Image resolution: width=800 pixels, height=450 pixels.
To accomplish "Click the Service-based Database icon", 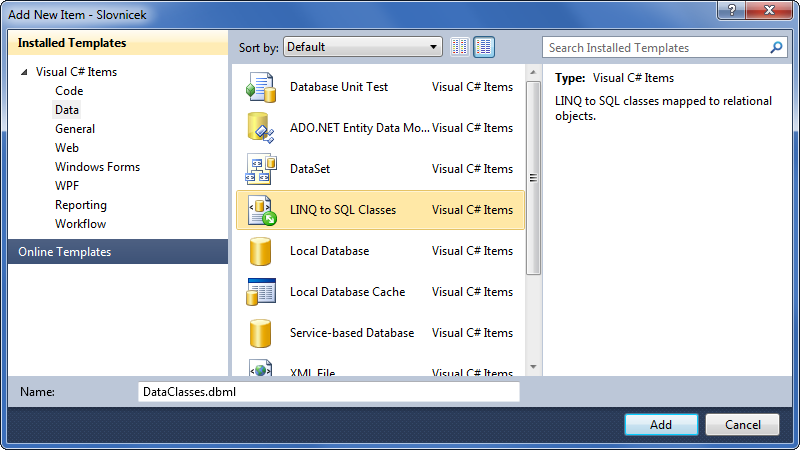I will point(260,333).
